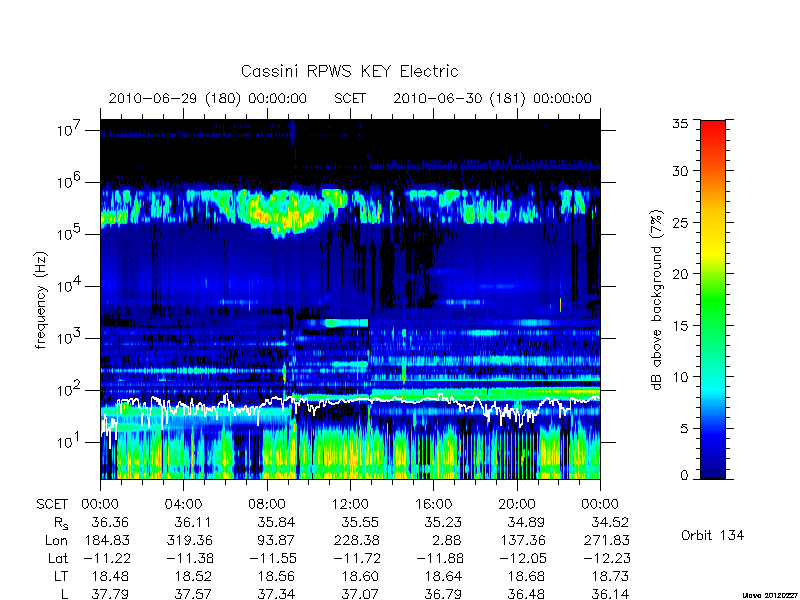Viewport: 800px width, 600px height.
Task: Click the SCET time label '16:00'
Action: coord(434,504)
